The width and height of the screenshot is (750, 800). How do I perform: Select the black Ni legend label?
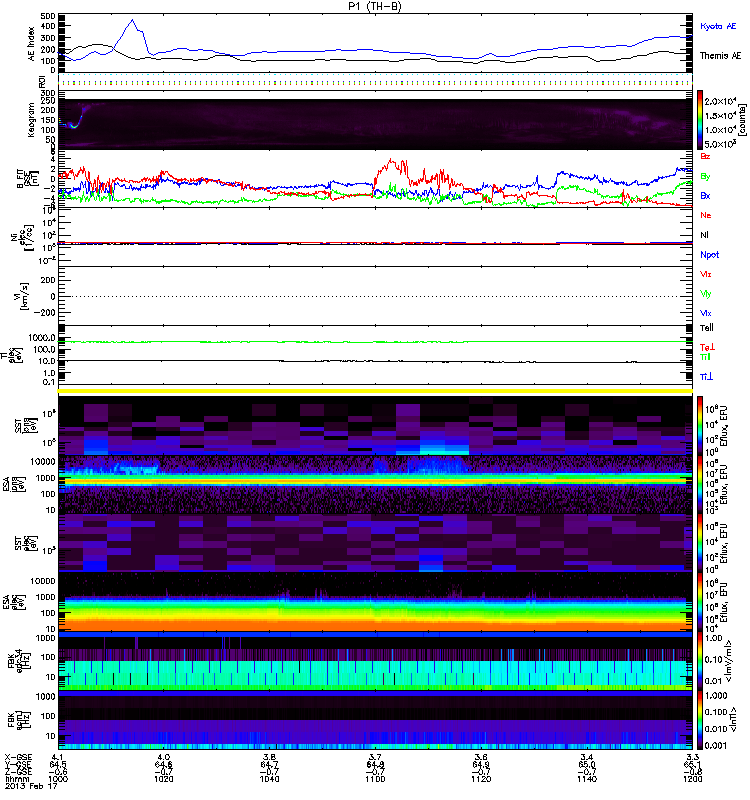(x=704, y=235)
